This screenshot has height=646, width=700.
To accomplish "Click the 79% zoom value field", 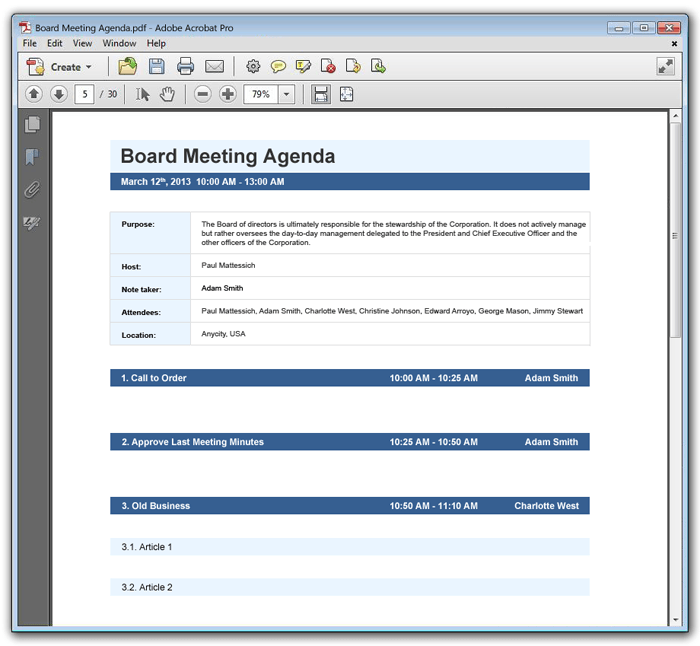I will point(261,94).
